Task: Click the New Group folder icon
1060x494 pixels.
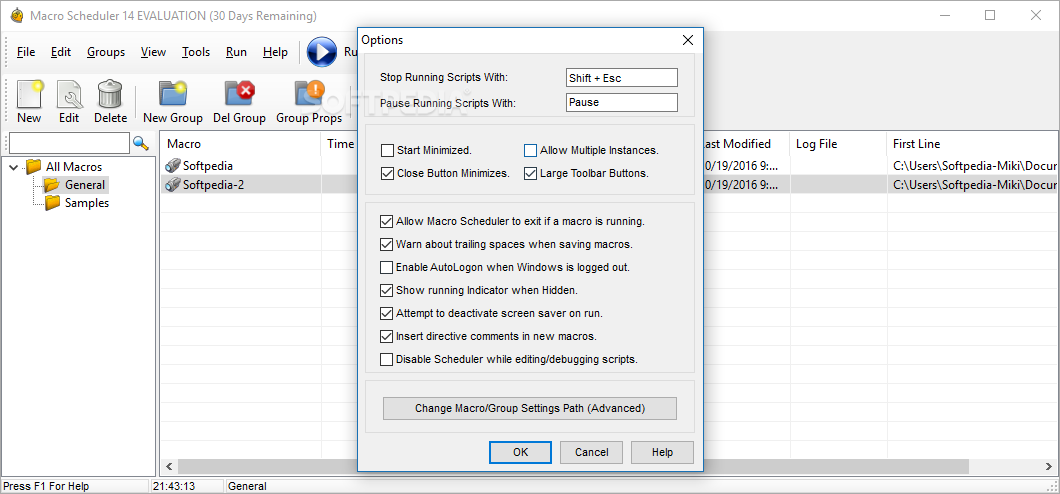Action: click(x=172, y=95)
